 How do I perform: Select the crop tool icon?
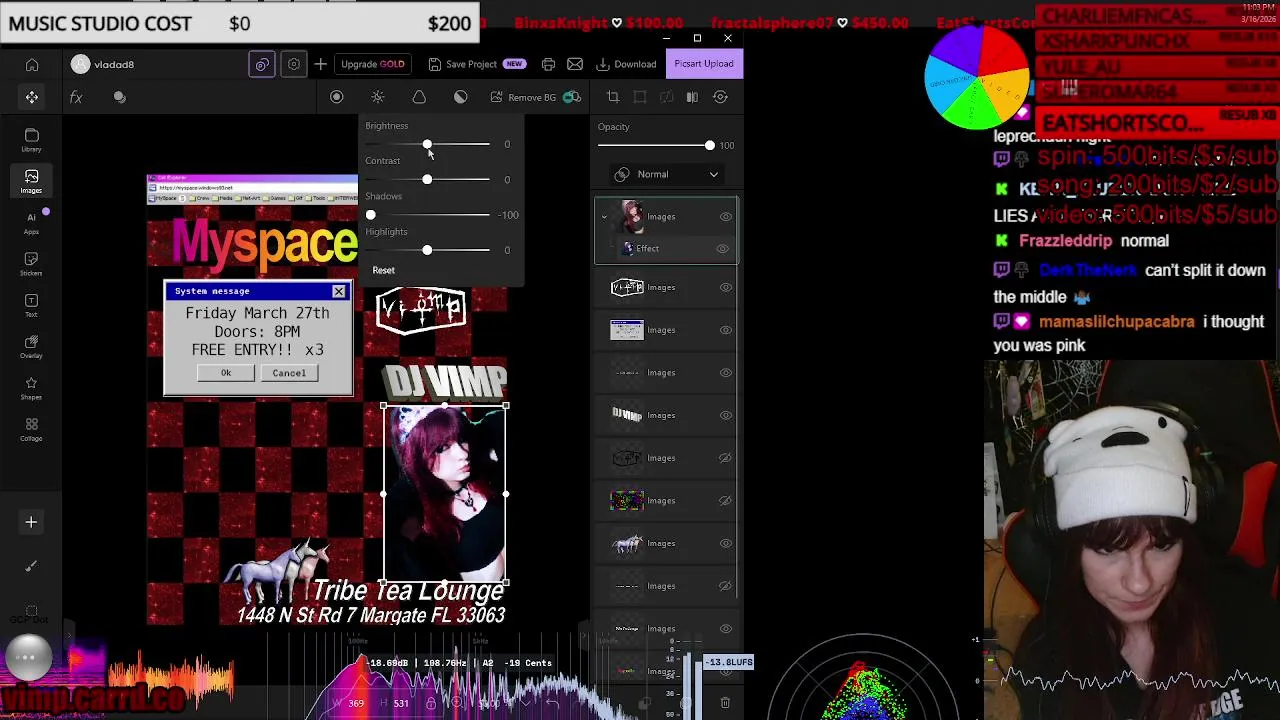613,97
